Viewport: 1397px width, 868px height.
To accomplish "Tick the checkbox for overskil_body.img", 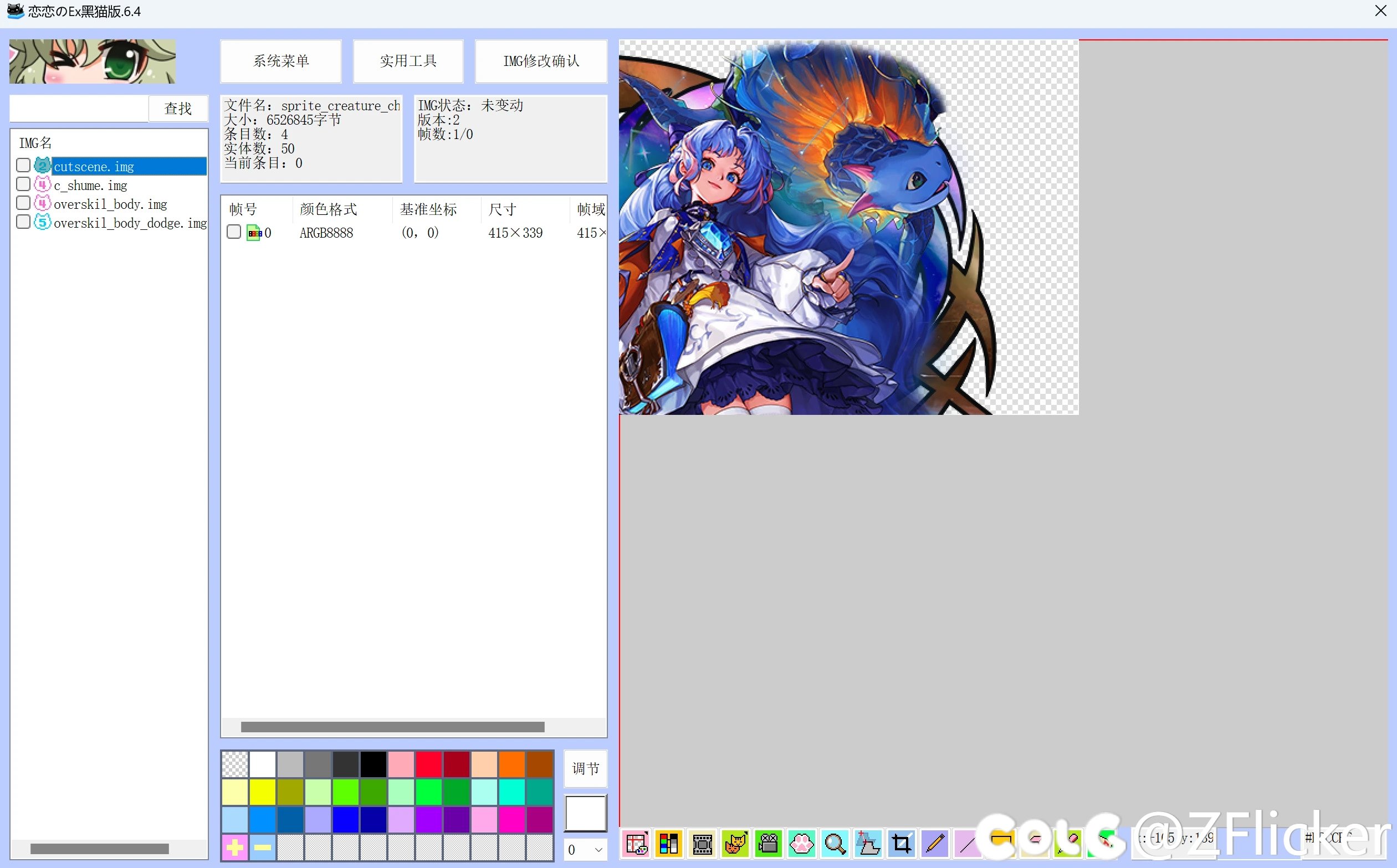I will click(x=23, y=203).
